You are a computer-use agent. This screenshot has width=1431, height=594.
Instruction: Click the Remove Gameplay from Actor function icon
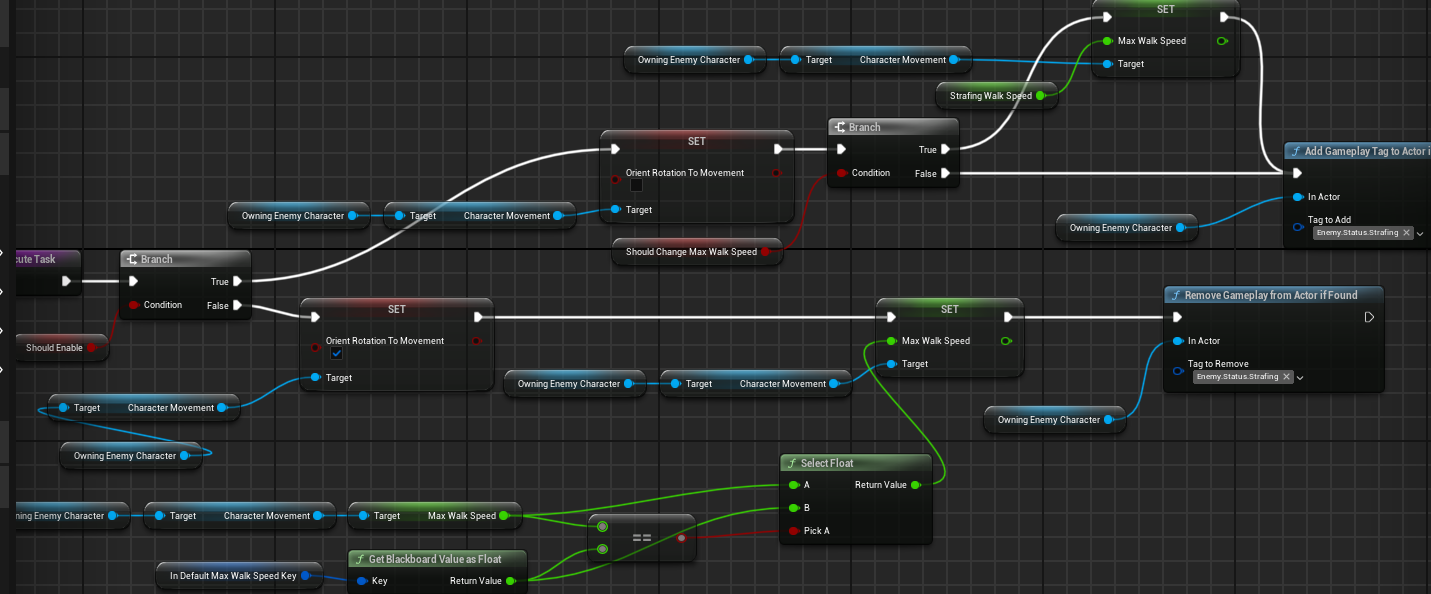point(1176,295)
